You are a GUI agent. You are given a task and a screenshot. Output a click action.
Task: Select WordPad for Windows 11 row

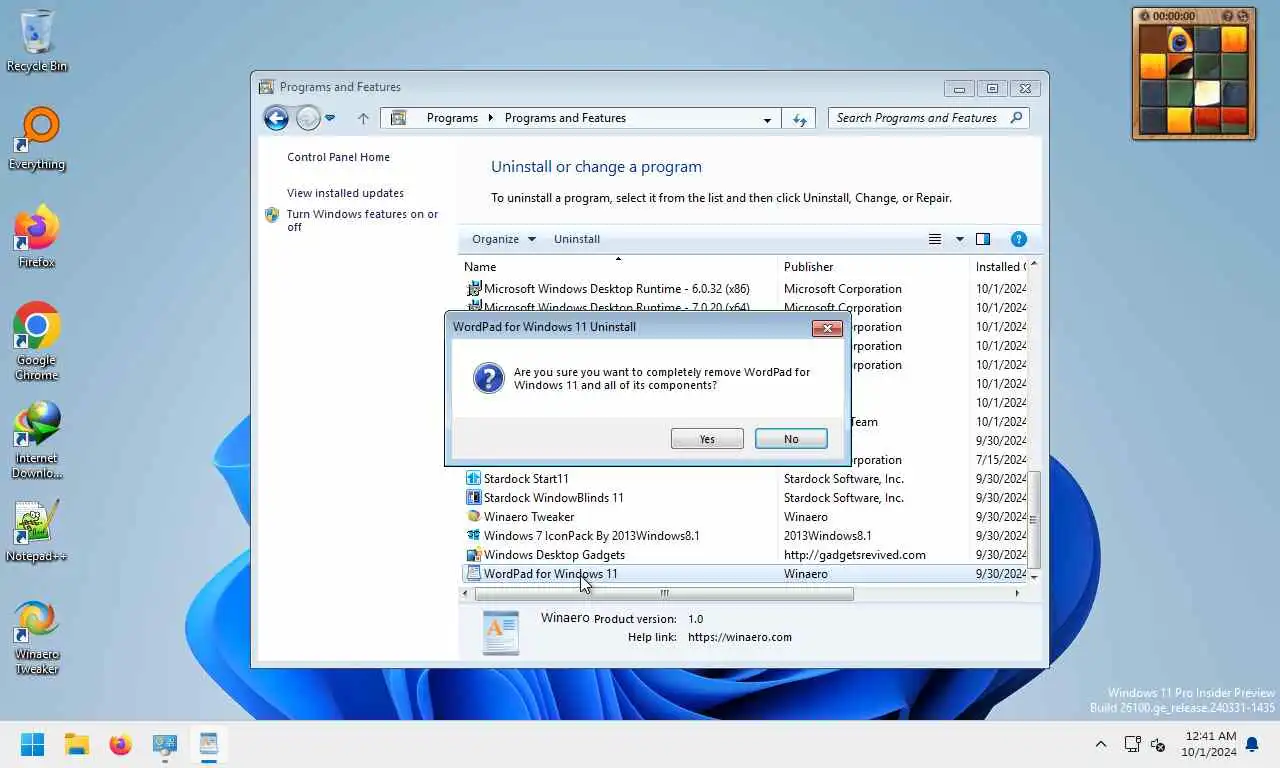[x=743, y=574]
